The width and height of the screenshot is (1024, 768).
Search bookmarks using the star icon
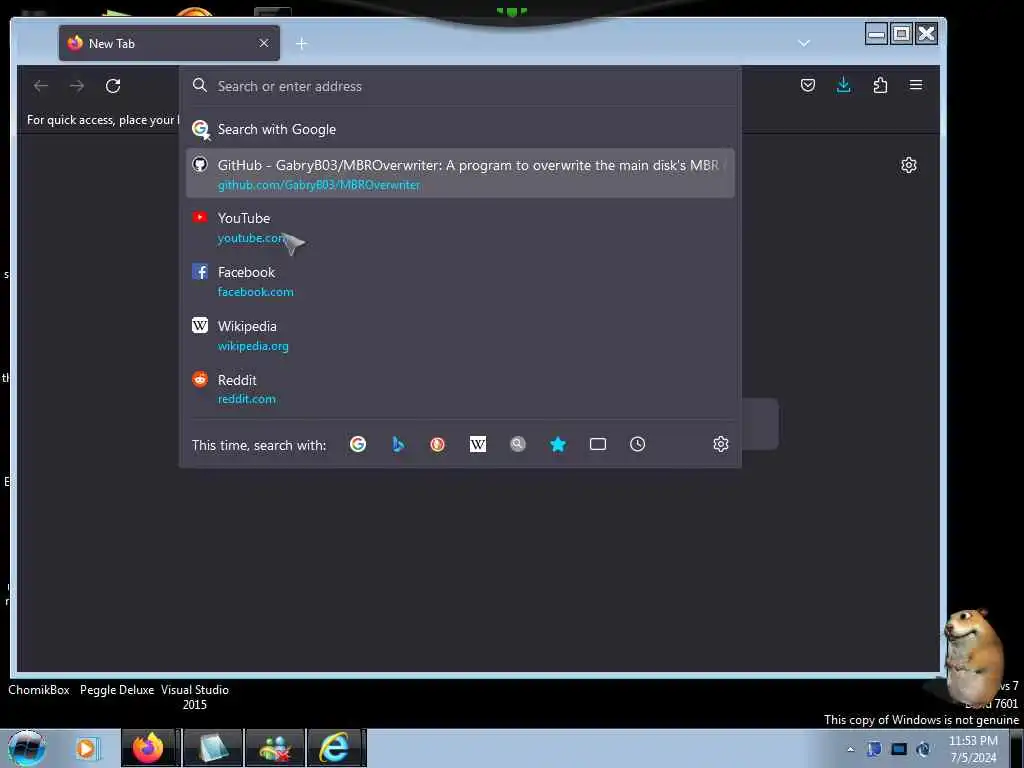[558, 444]
